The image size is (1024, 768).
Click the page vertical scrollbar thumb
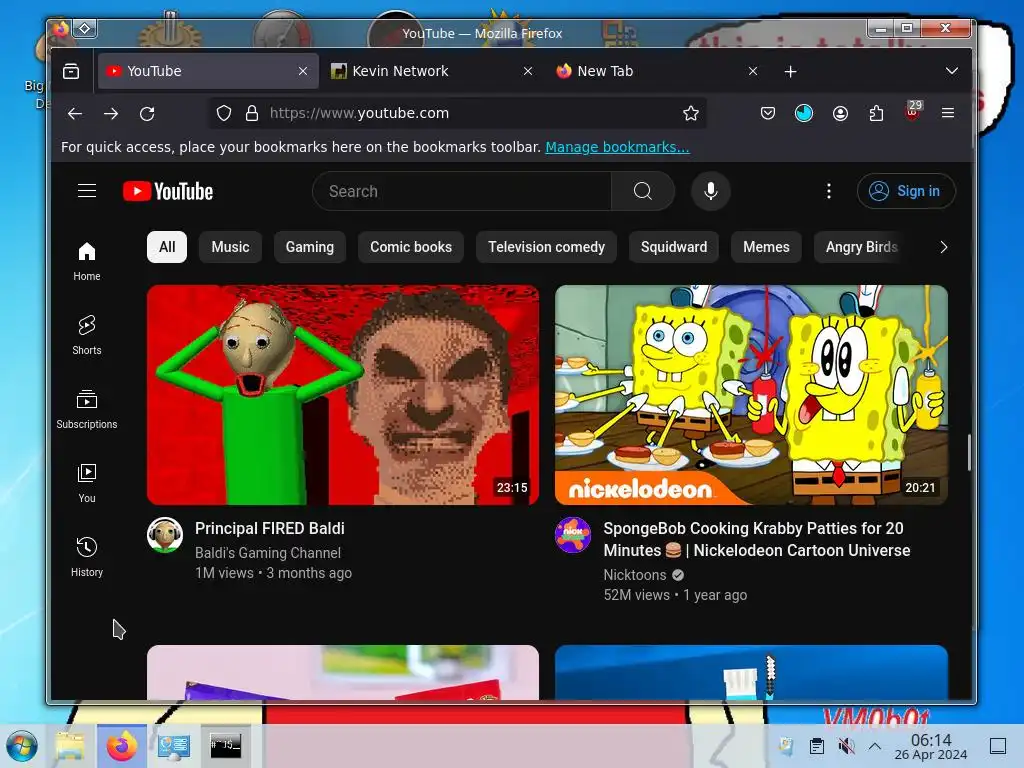(969, 452)
